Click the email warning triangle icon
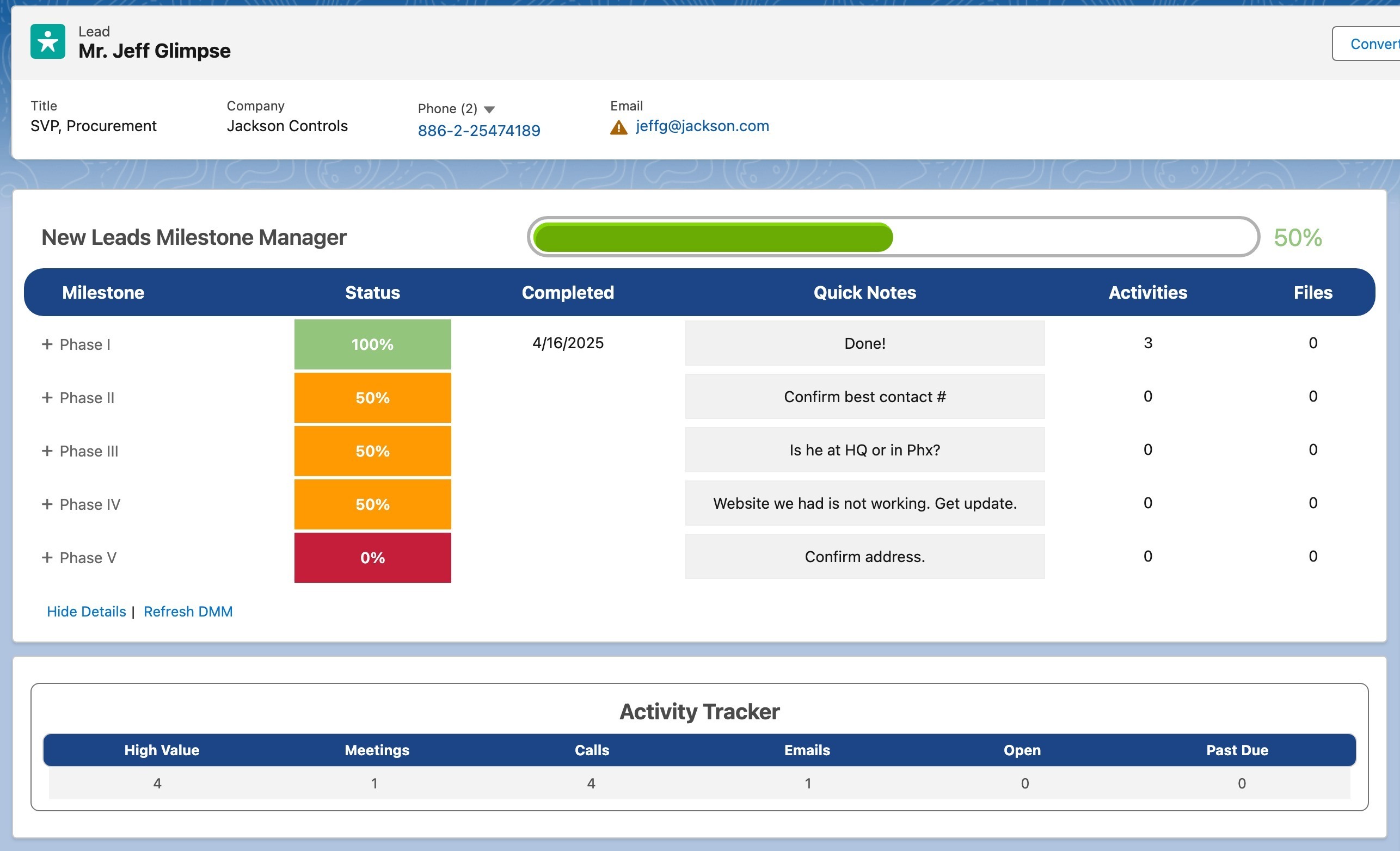The image size is (1400, 851). point(618,127)
